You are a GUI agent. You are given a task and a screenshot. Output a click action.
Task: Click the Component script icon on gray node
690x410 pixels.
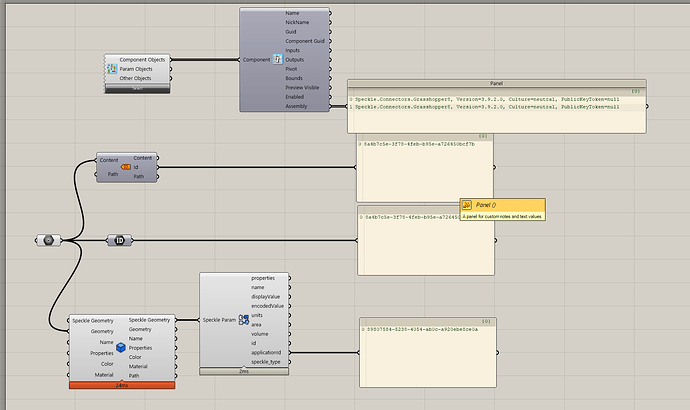[x=277, y=59]
